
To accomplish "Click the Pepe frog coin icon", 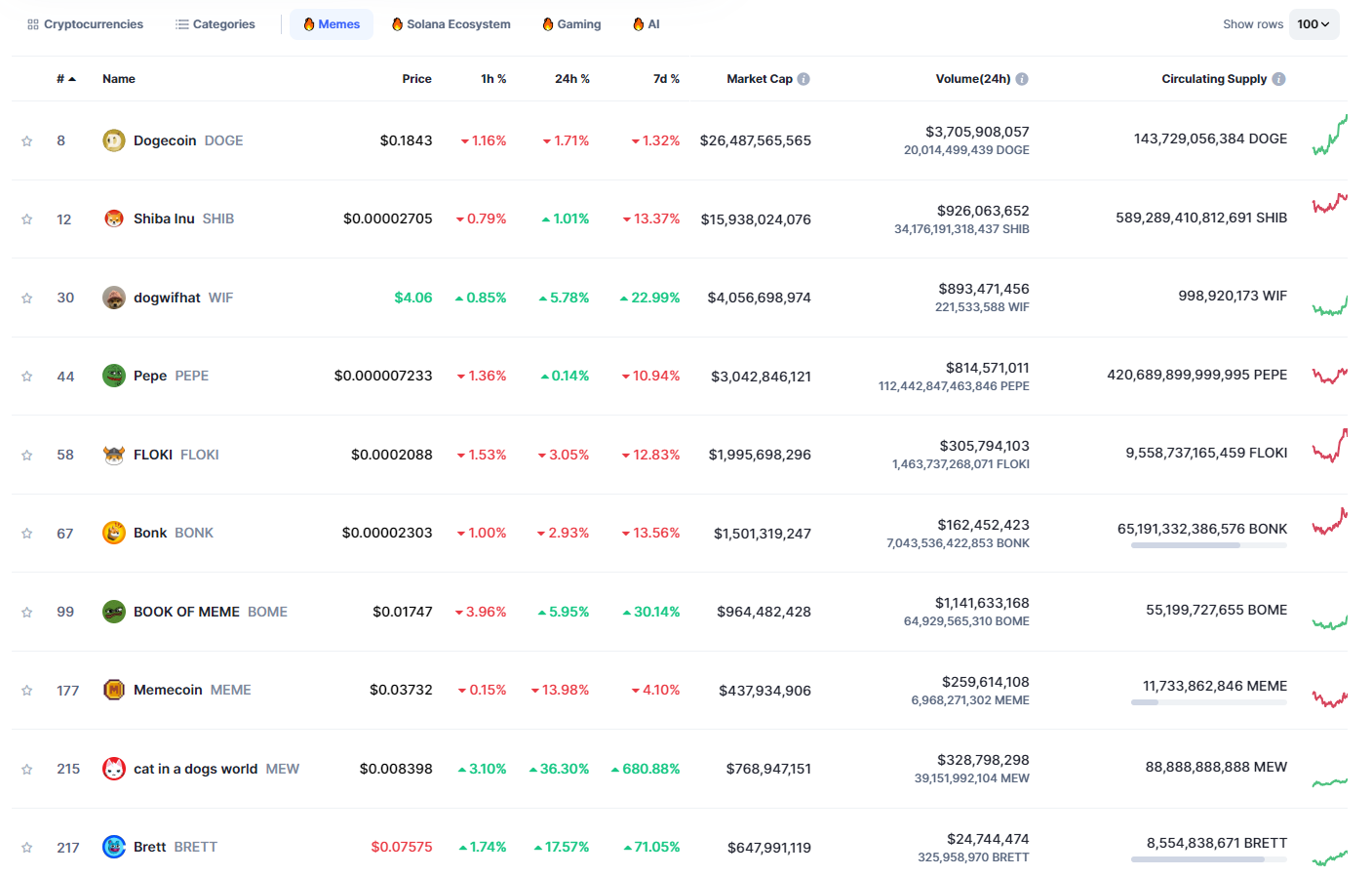I will click(114, 376).
